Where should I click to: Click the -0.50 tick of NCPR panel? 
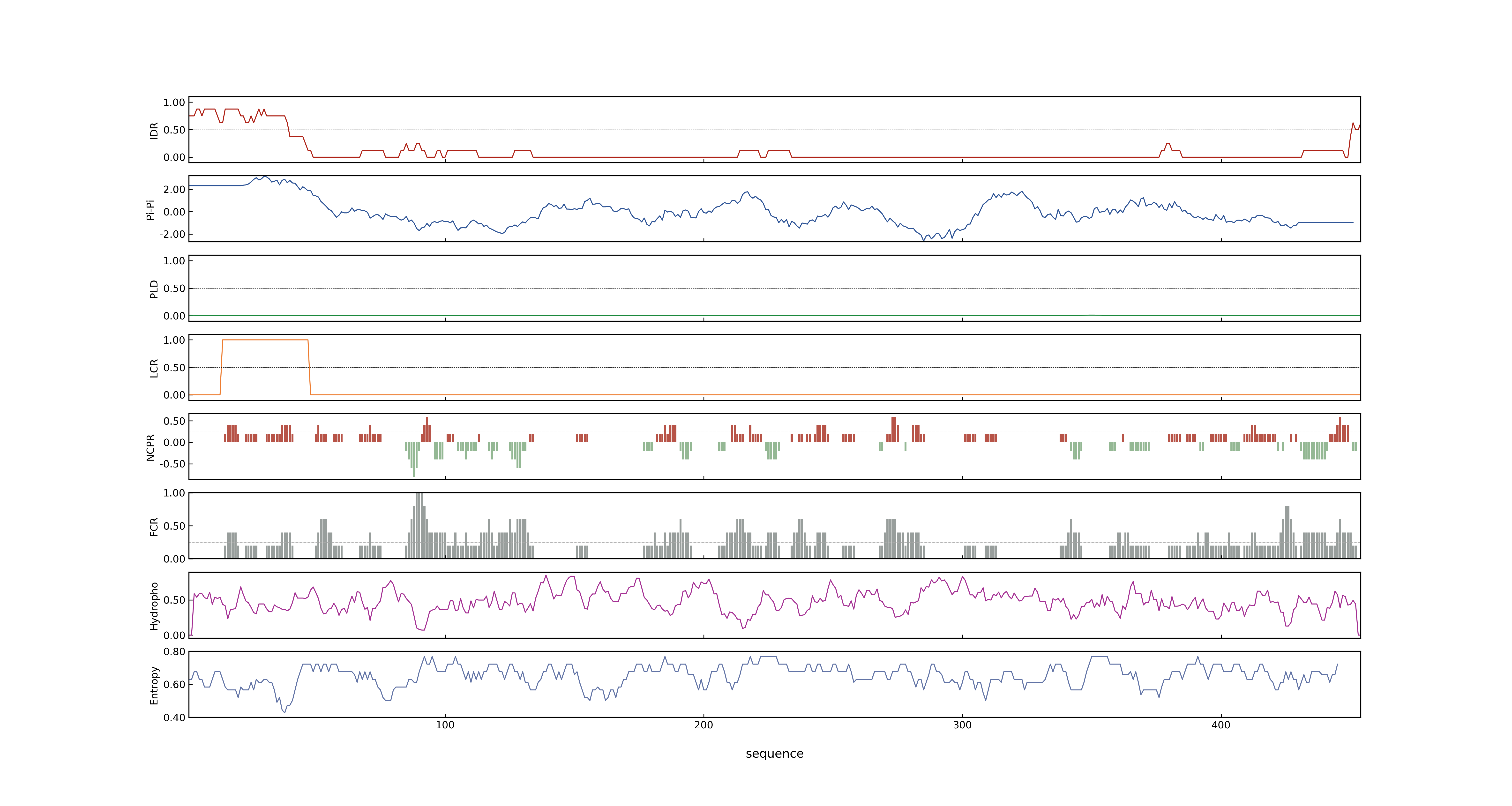[x=172, y=464]
